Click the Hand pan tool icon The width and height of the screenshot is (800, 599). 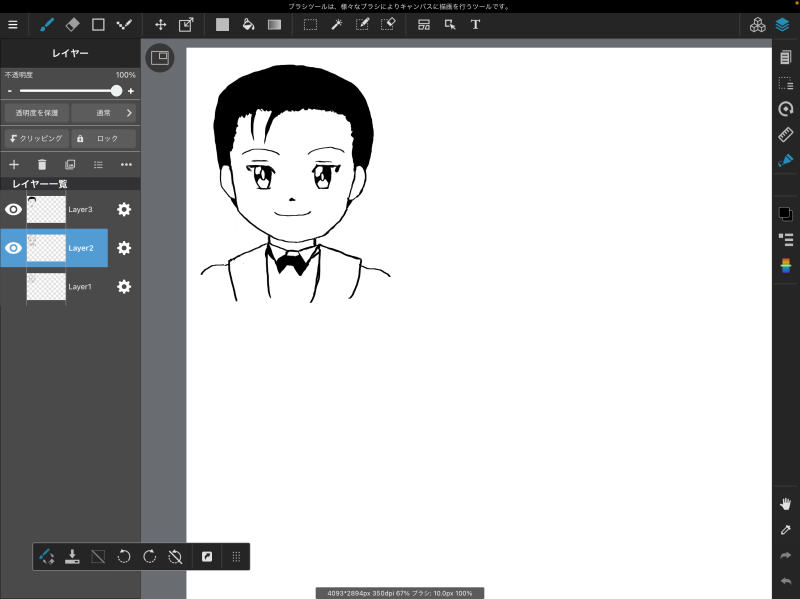pos(785,503)
